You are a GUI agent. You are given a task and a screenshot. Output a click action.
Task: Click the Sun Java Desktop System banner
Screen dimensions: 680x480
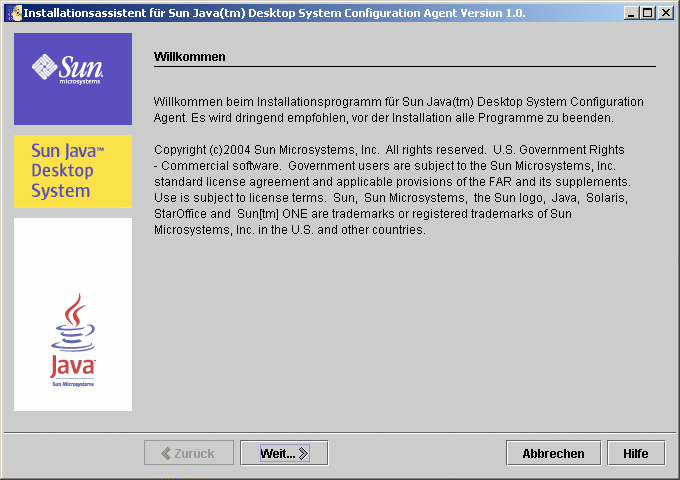[x=73, y=171]
